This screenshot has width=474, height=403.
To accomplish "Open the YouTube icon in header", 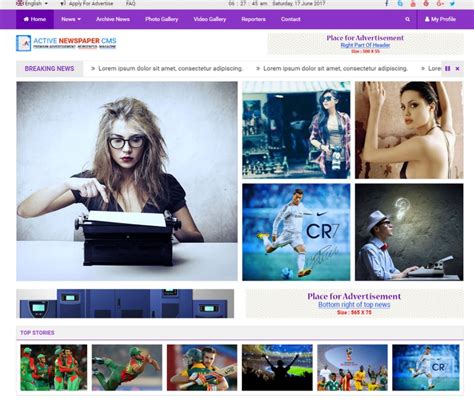I will point(413,4).
